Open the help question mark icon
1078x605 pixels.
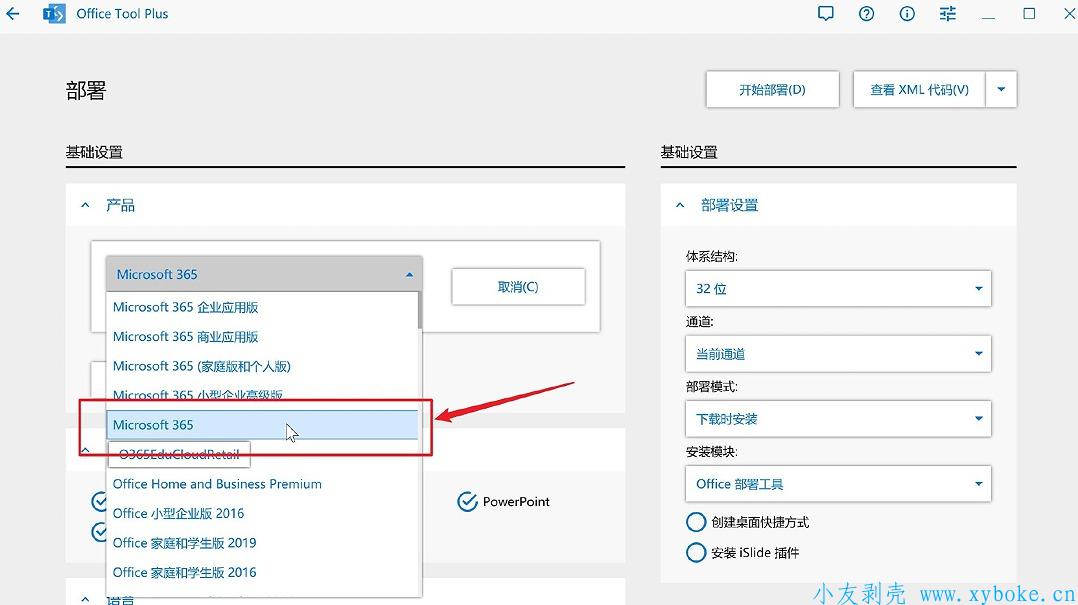pyautogui.click(x=866, y=14)
